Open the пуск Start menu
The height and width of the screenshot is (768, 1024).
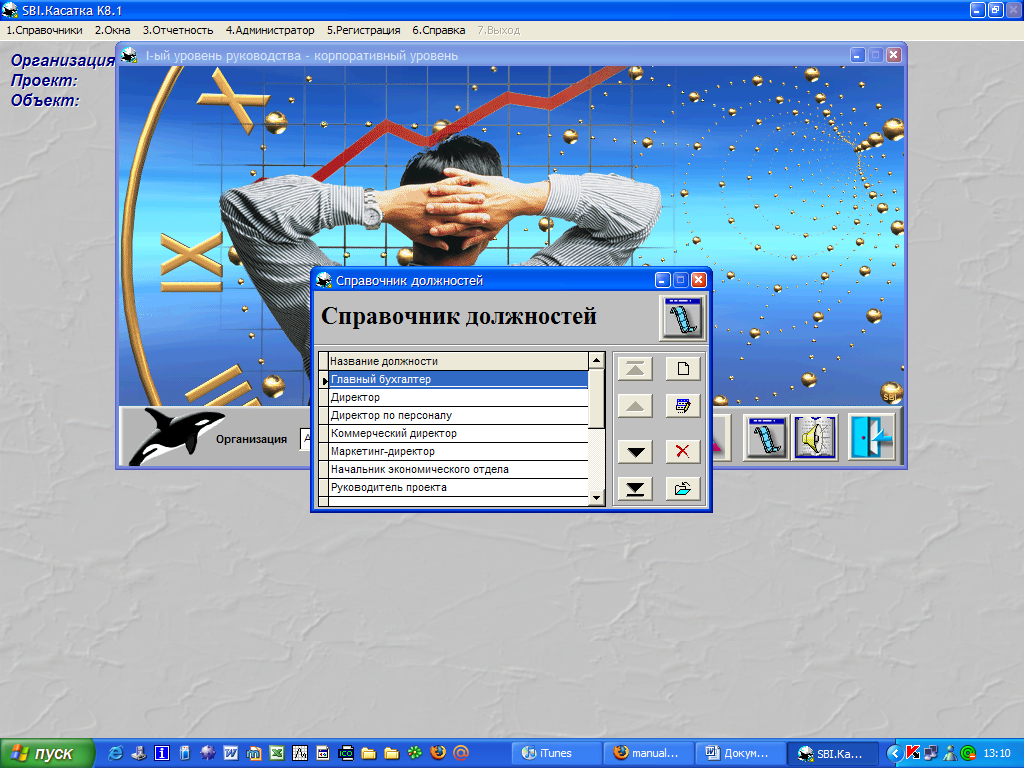(47, 754)
